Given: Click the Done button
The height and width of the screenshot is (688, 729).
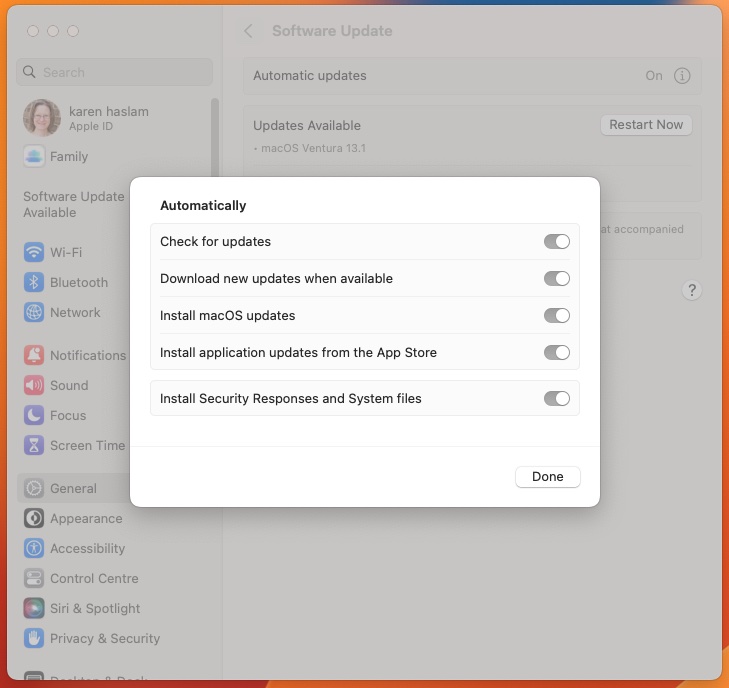Looking at the screenshot, I should [548, 476].
